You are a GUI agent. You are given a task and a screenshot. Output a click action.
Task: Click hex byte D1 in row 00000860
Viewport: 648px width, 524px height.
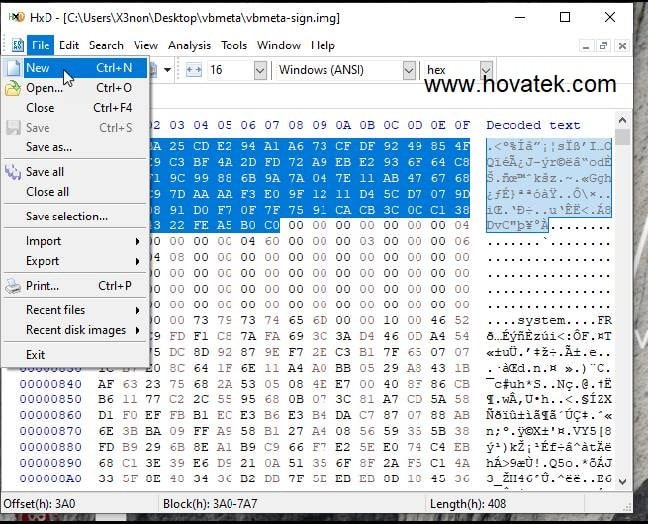[106, 415]
